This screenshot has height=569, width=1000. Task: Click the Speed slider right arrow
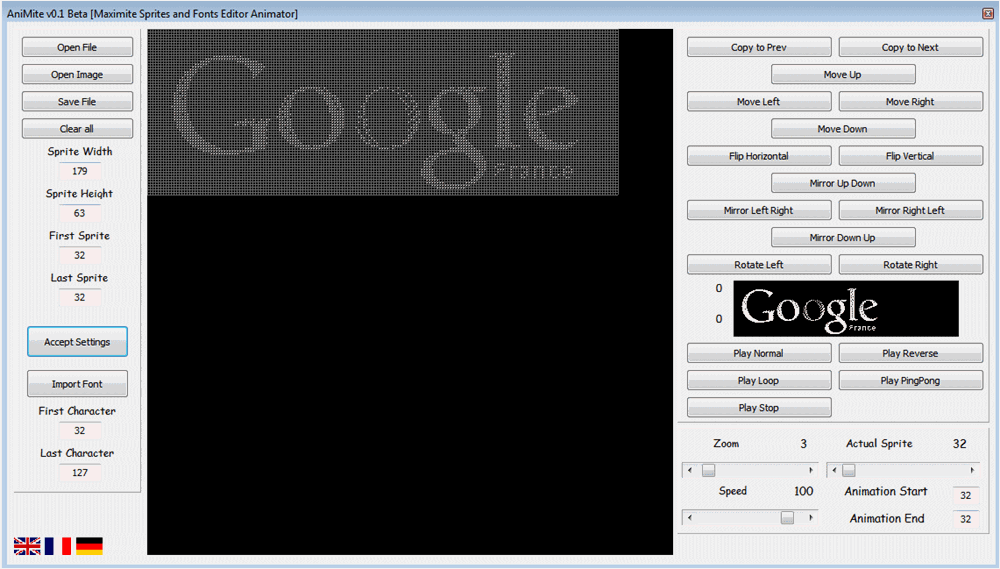(x=811, y=517)
